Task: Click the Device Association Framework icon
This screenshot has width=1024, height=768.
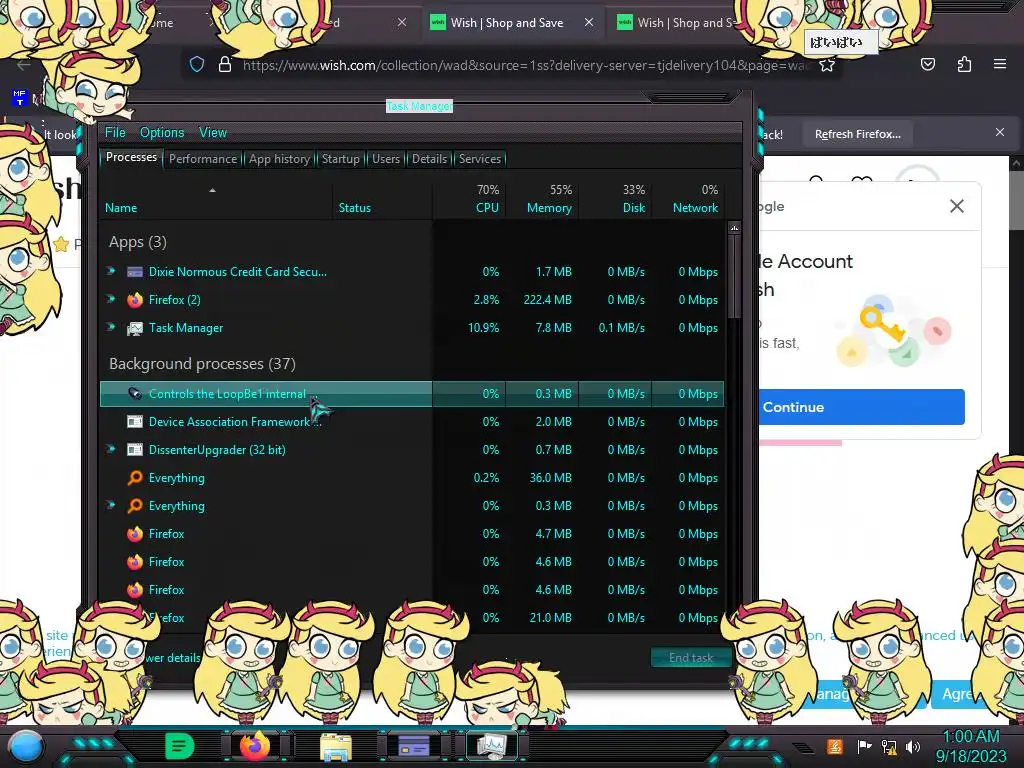Action: [x=135, y=422]
